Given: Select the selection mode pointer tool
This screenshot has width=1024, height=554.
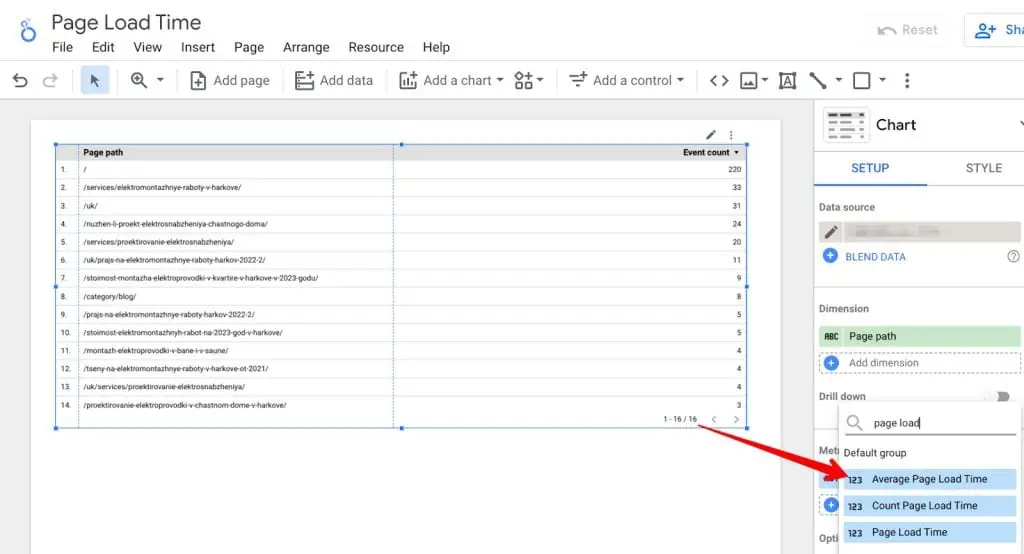Looking at the screenshot, I should pyautogui.click(x=95, y=80).
